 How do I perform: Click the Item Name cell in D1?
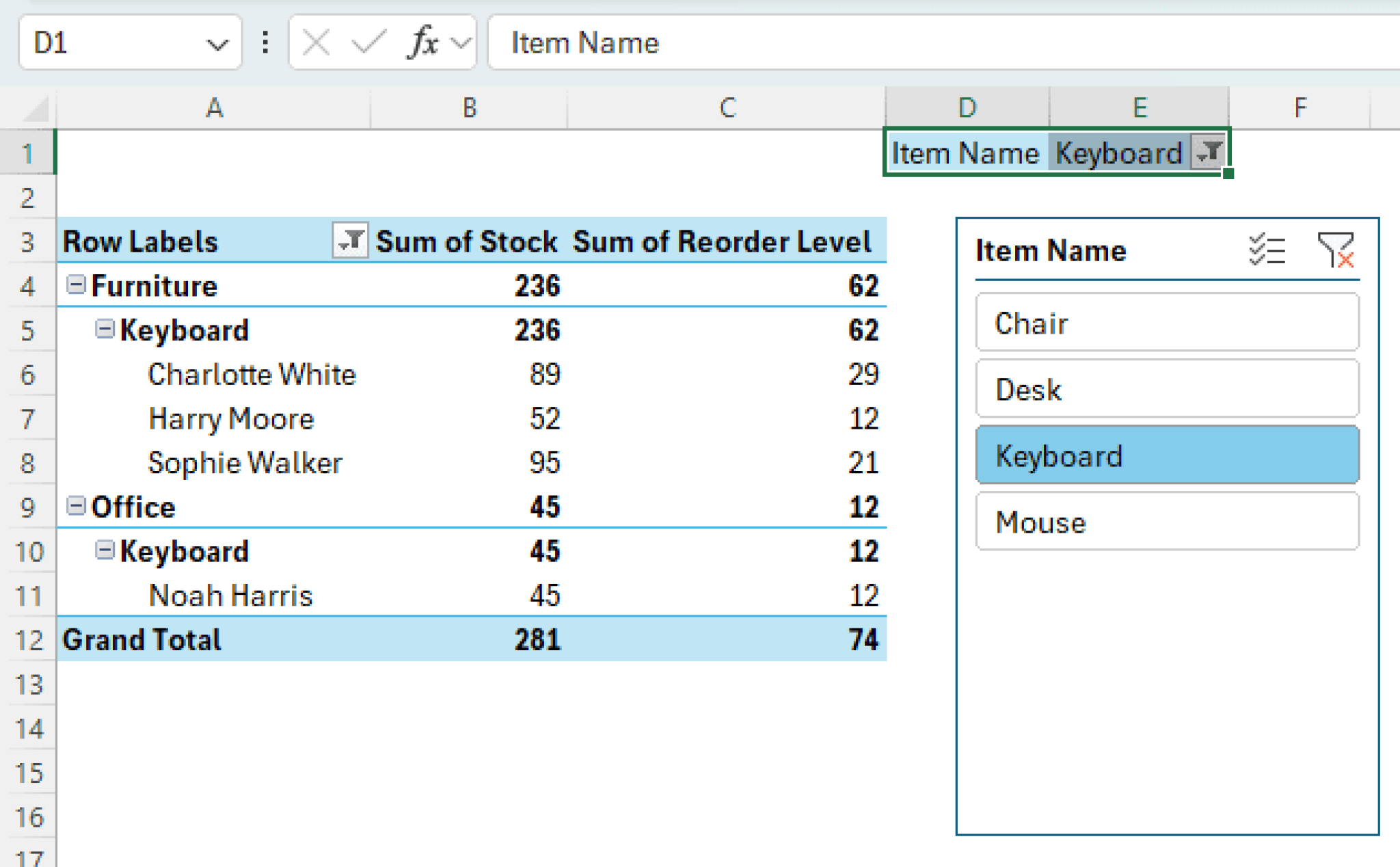point(966,152)
